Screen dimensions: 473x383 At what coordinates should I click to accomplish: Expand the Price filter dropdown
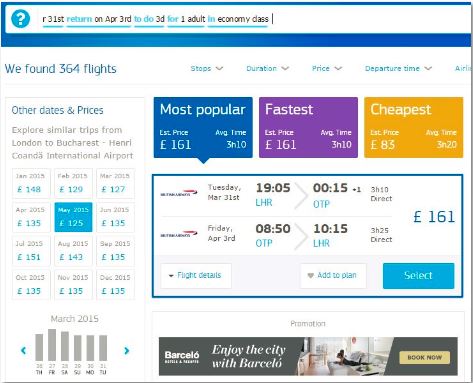pos(327,68)
